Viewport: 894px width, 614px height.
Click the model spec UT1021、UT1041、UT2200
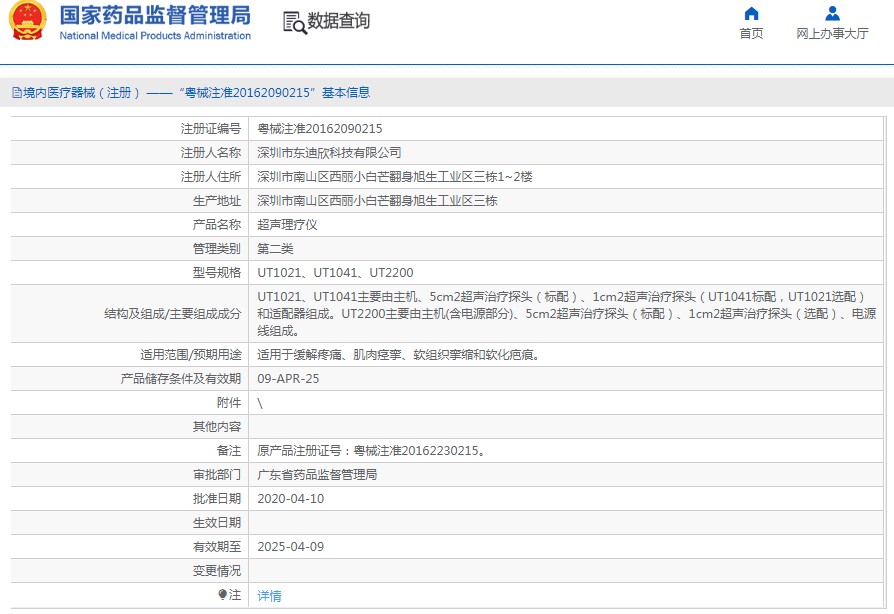pos(335,273)
